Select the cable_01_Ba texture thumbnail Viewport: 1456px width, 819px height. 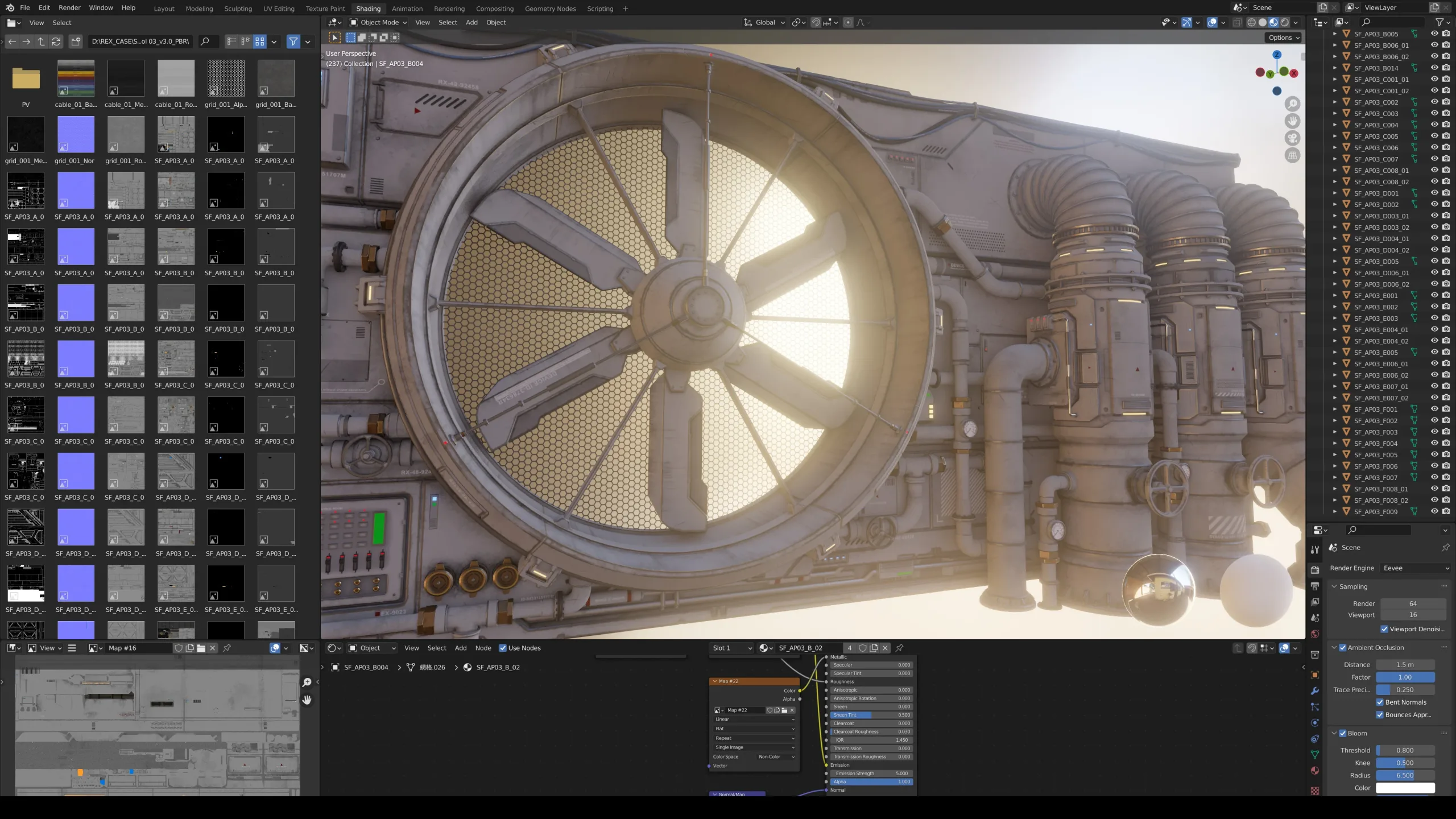pyautogui.click(x=76, y=78)
